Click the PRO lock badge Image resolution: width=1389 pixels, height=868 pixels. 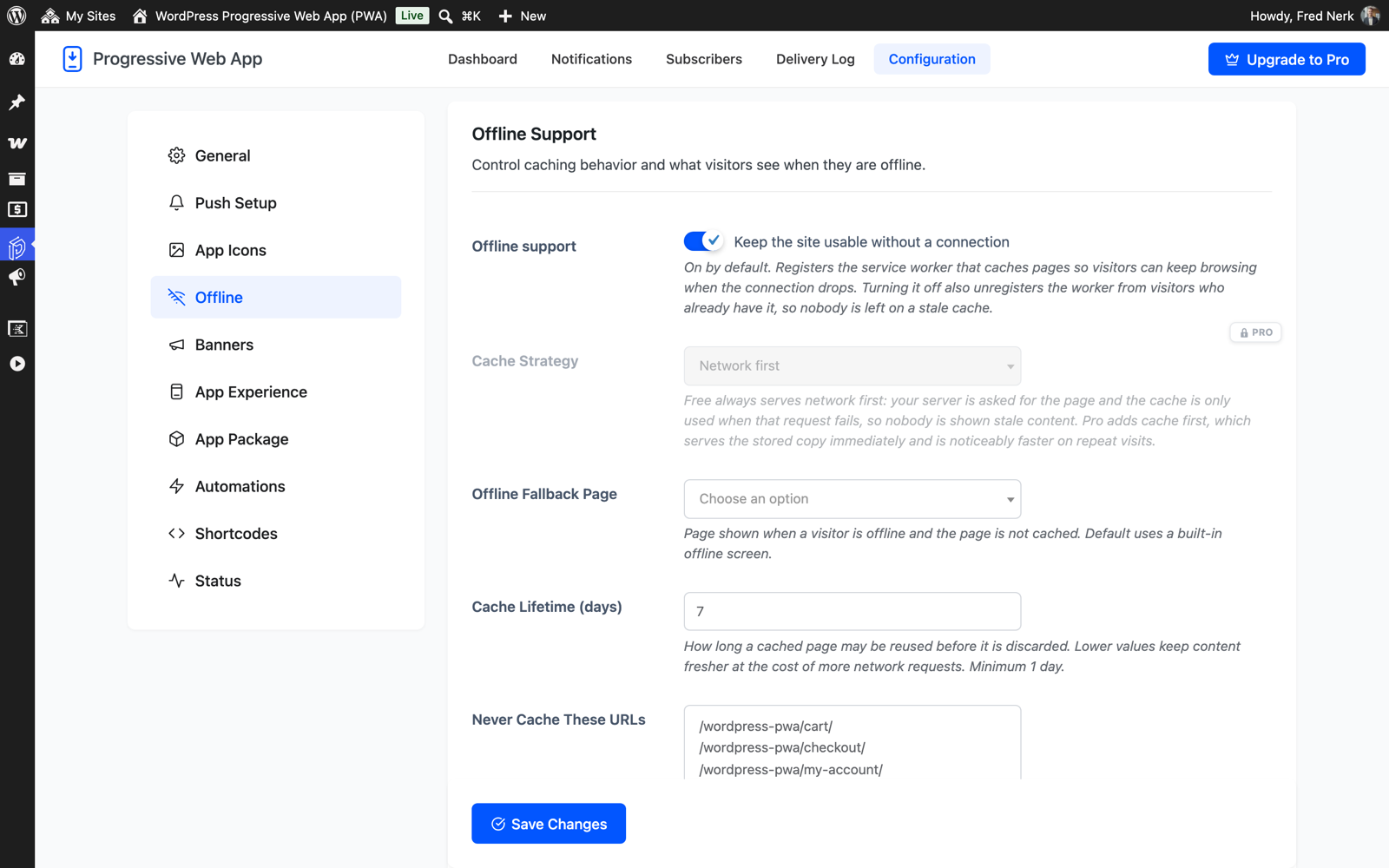(1255, 332)
